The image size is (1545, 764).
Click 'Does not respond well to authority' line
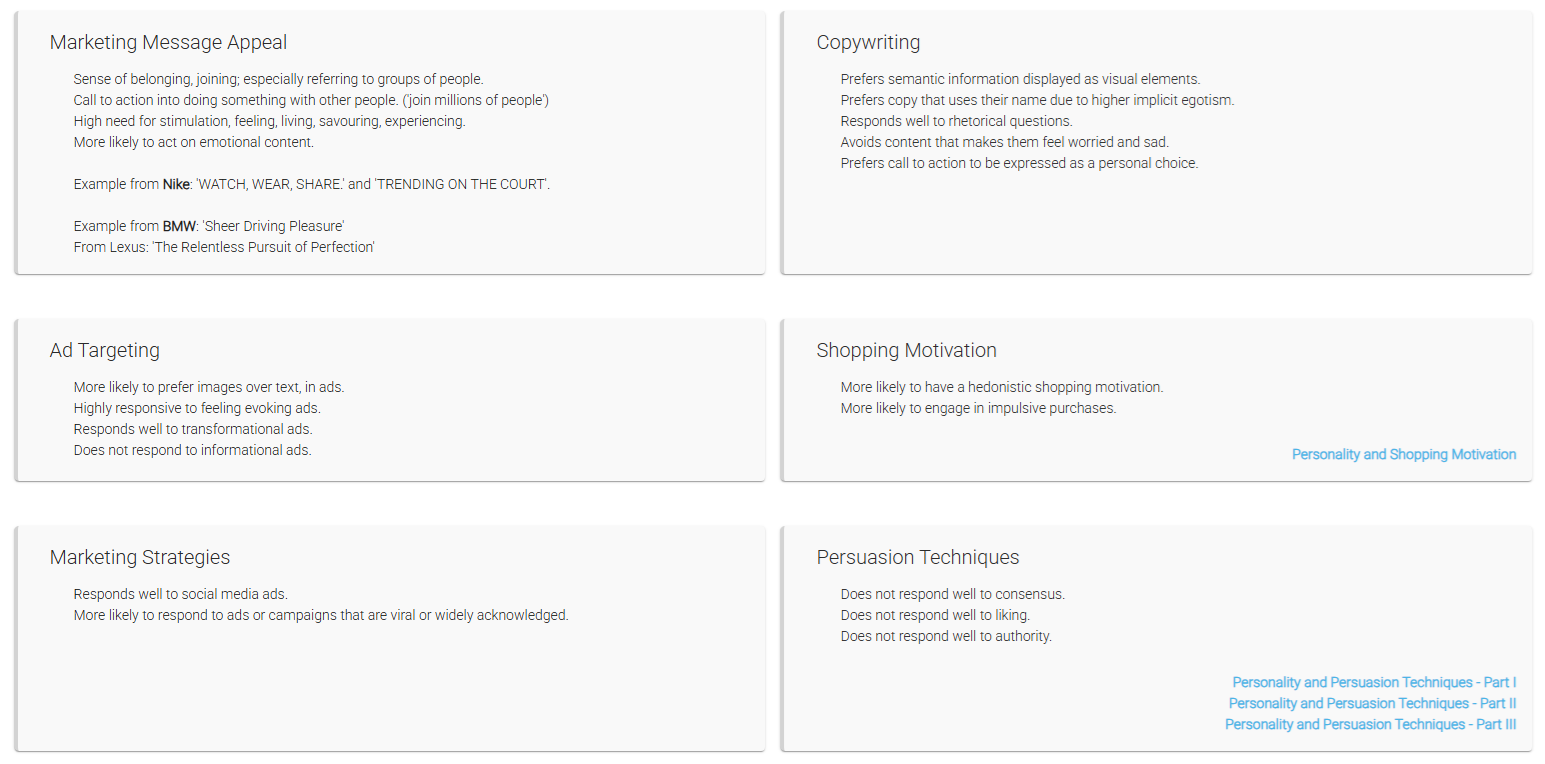(x=946, y=636)
